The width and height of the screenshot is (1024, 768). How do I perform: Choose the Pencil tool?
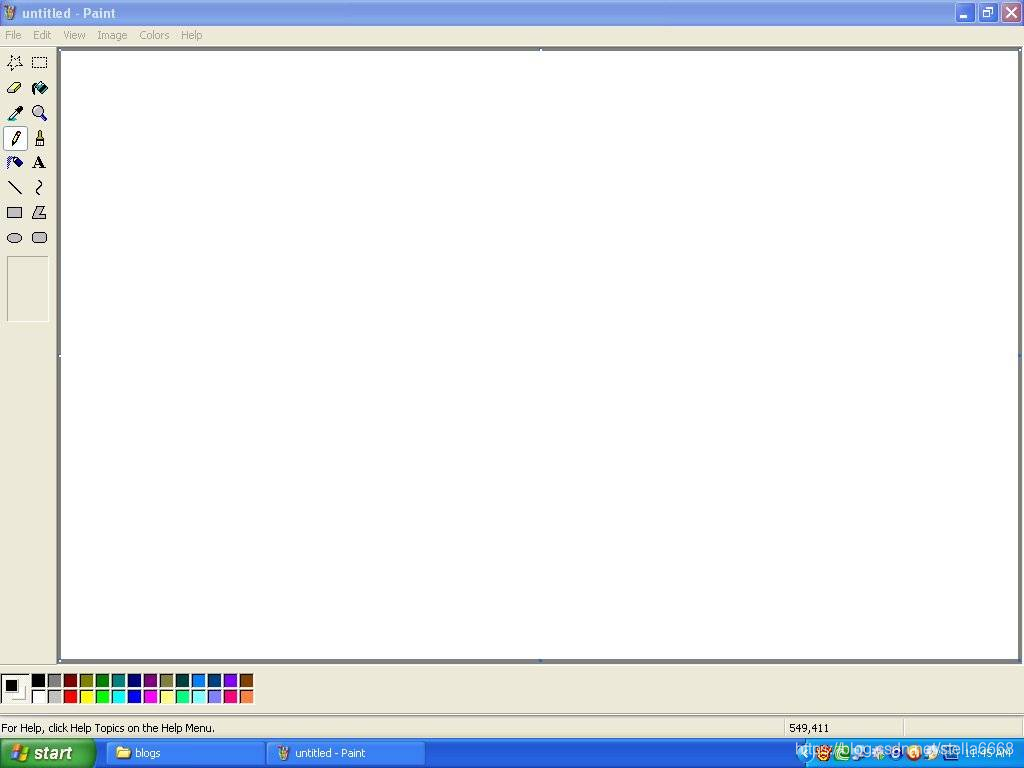pos(14,138)
